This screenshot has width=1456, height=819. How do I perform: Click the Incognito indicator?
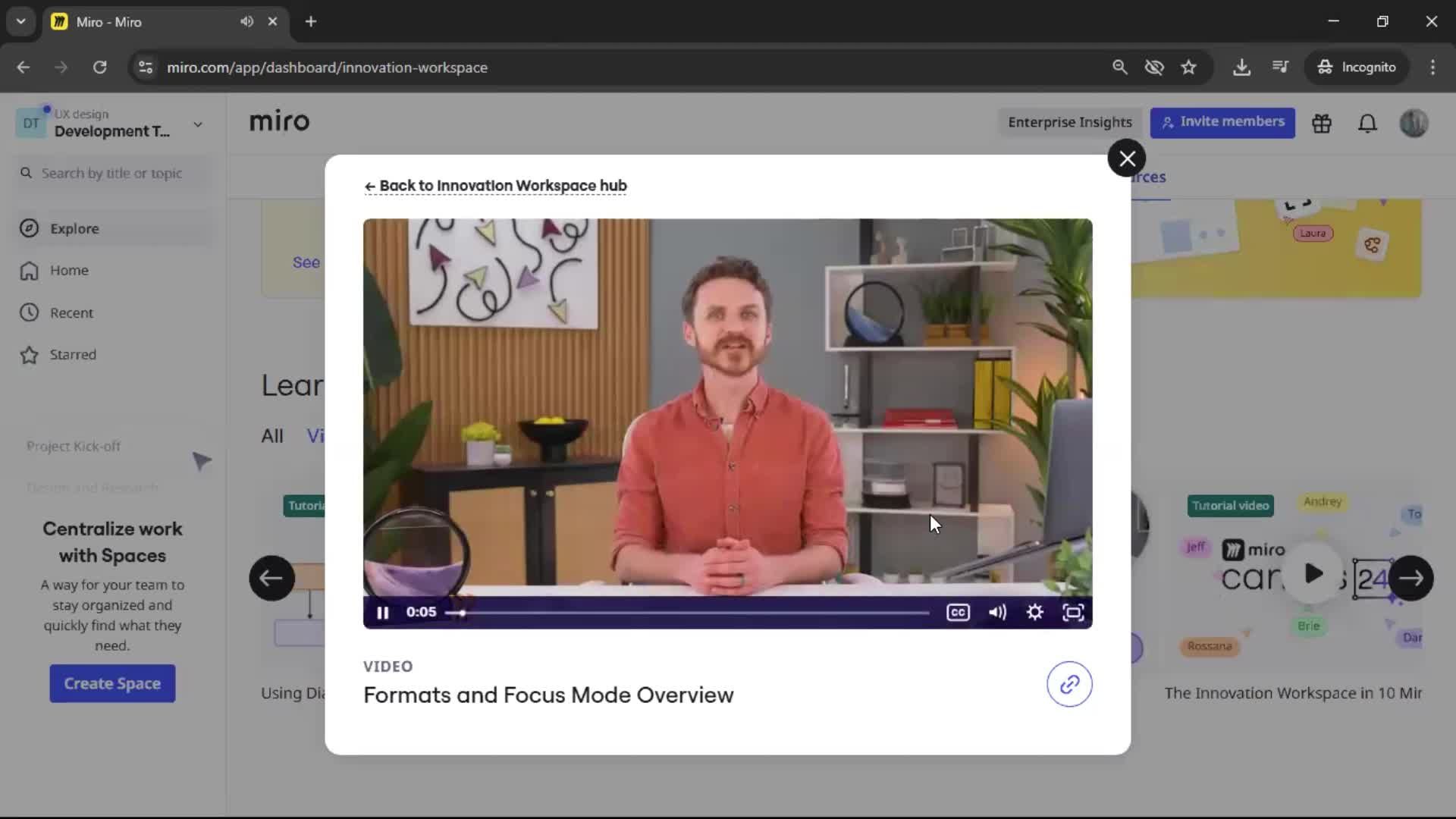point(1356,67)
